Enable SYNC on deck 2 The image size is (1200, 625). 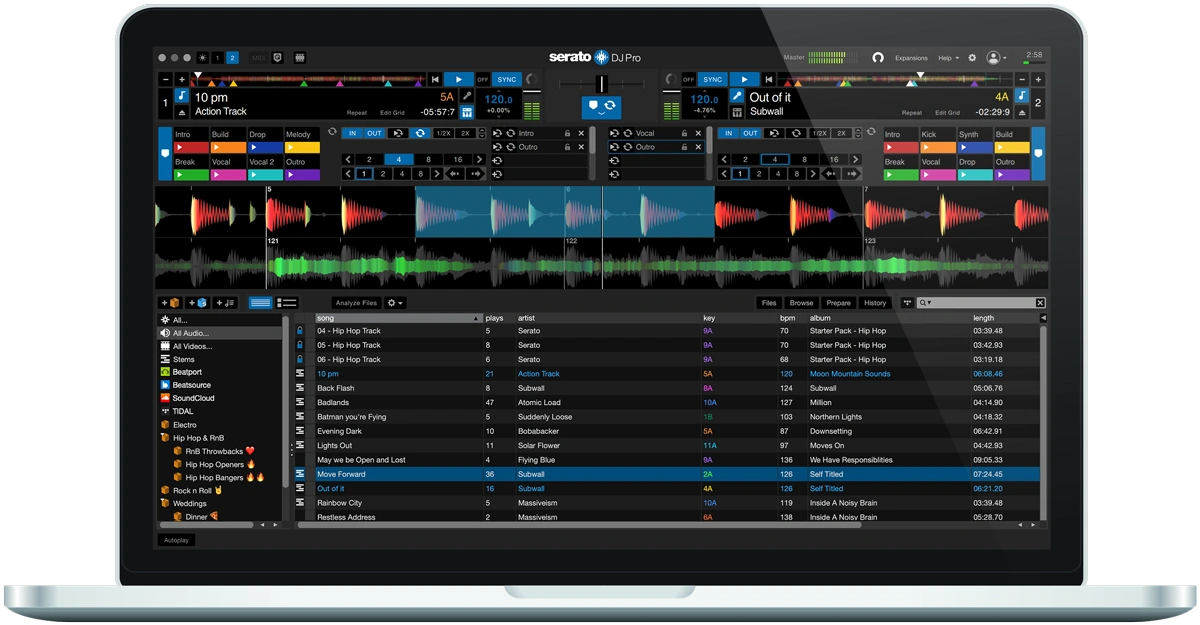(x=712, y=79)
